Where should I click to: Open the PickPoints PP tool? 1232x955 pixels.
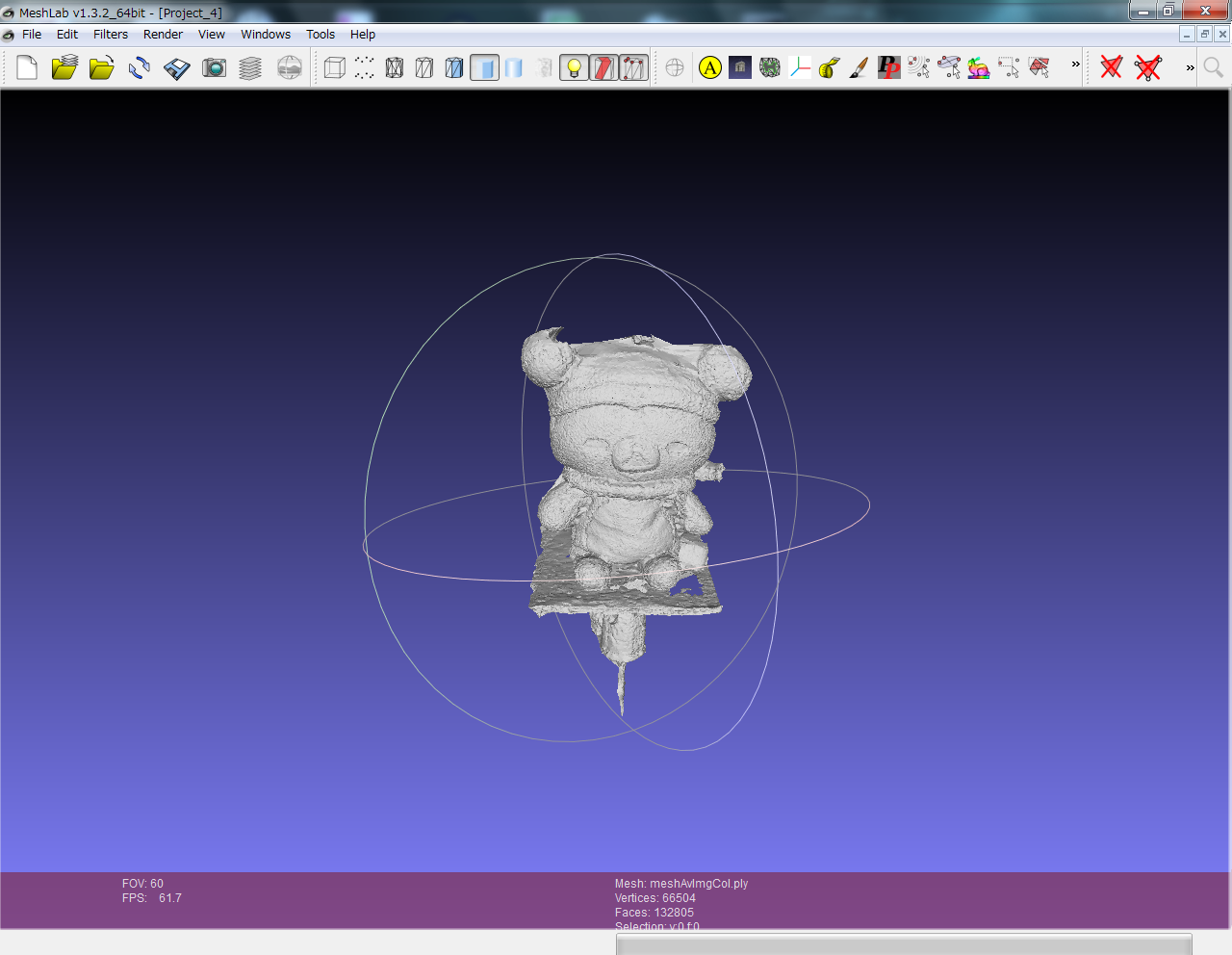point(889,67)
